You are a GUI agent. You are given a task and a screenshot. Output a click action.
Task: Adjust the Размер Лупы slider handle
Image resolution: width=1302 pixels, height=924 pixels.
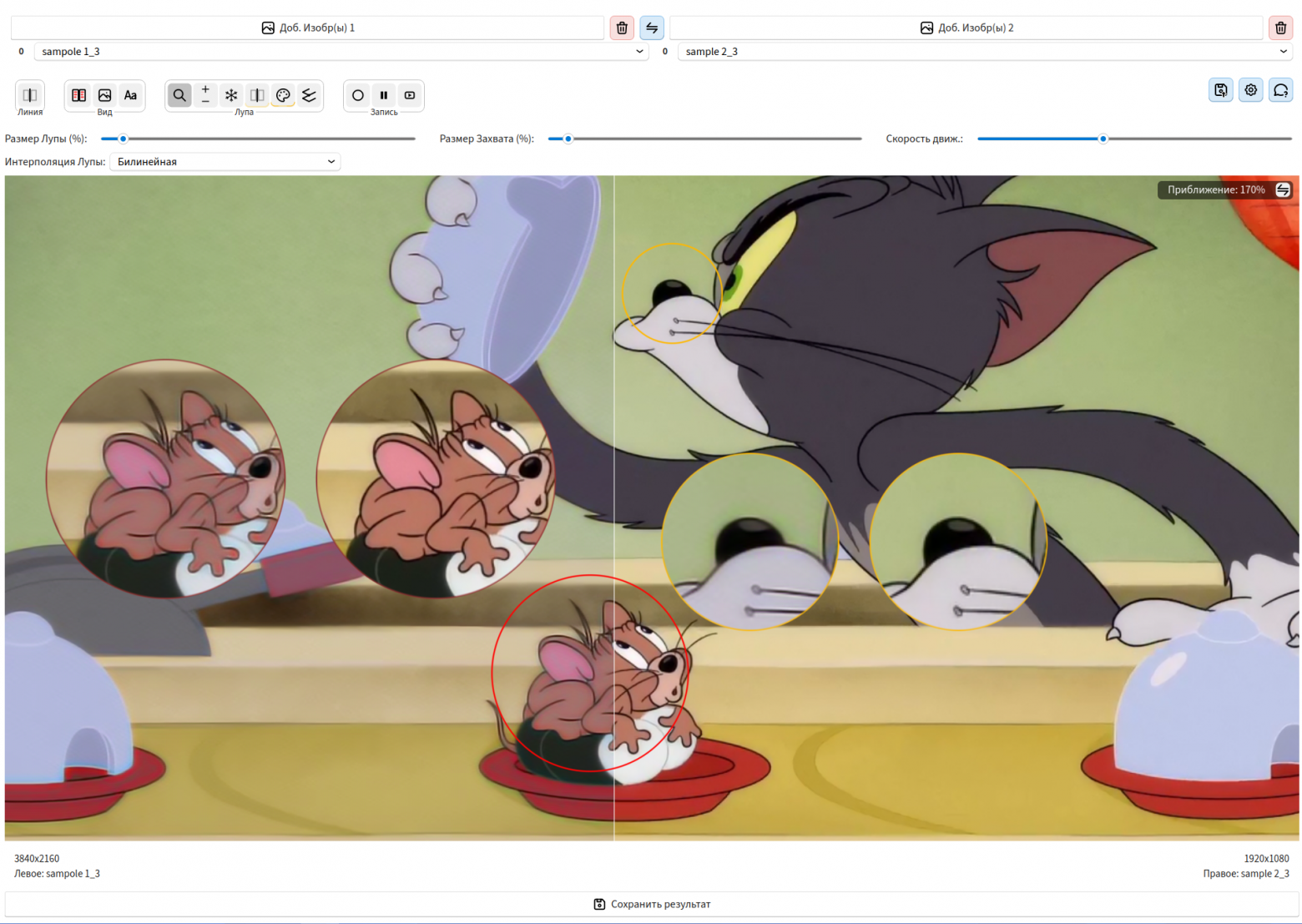(x=123, y=139)
